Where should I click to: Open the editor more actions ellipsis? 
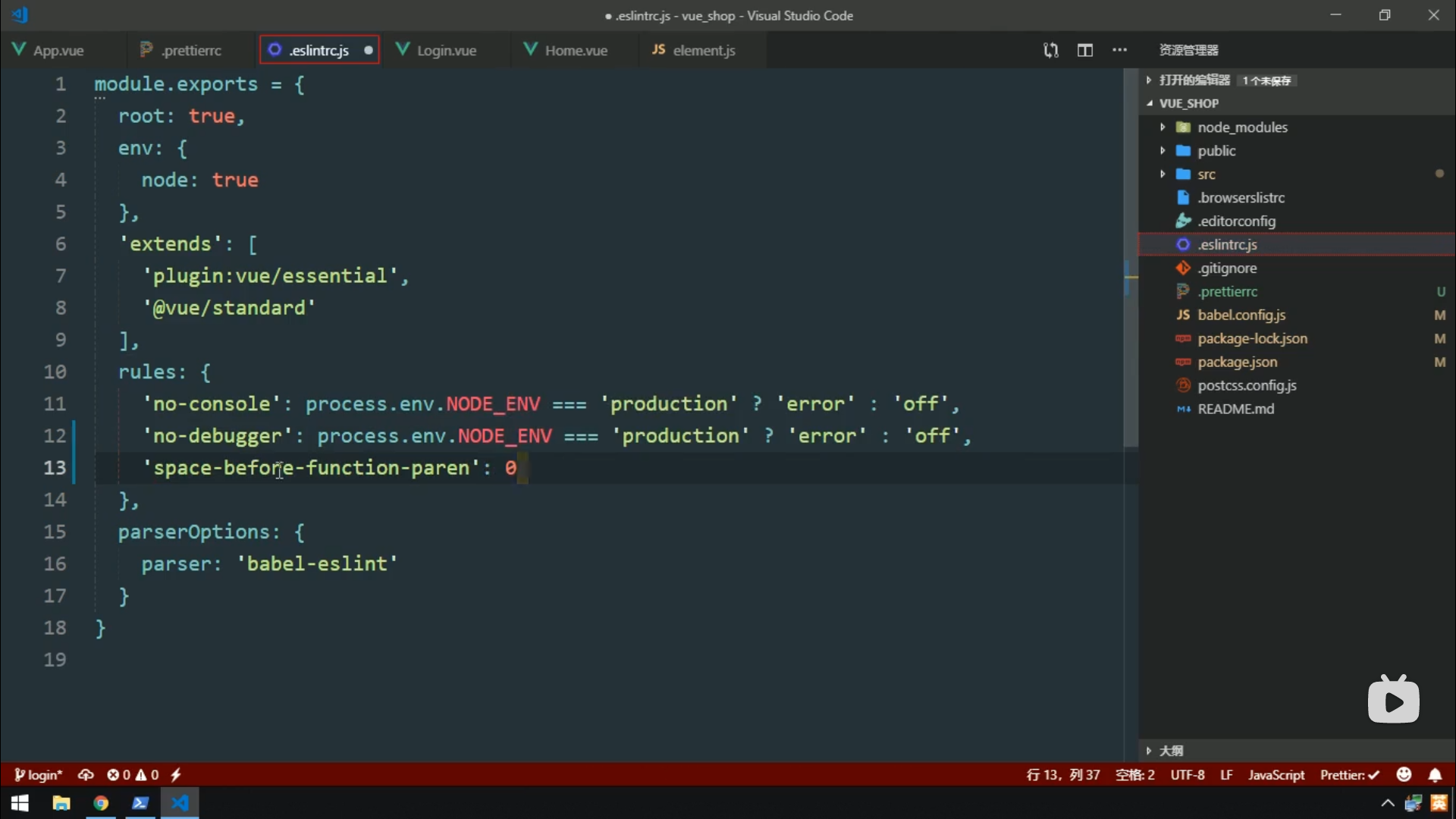tap(1119, 50)
